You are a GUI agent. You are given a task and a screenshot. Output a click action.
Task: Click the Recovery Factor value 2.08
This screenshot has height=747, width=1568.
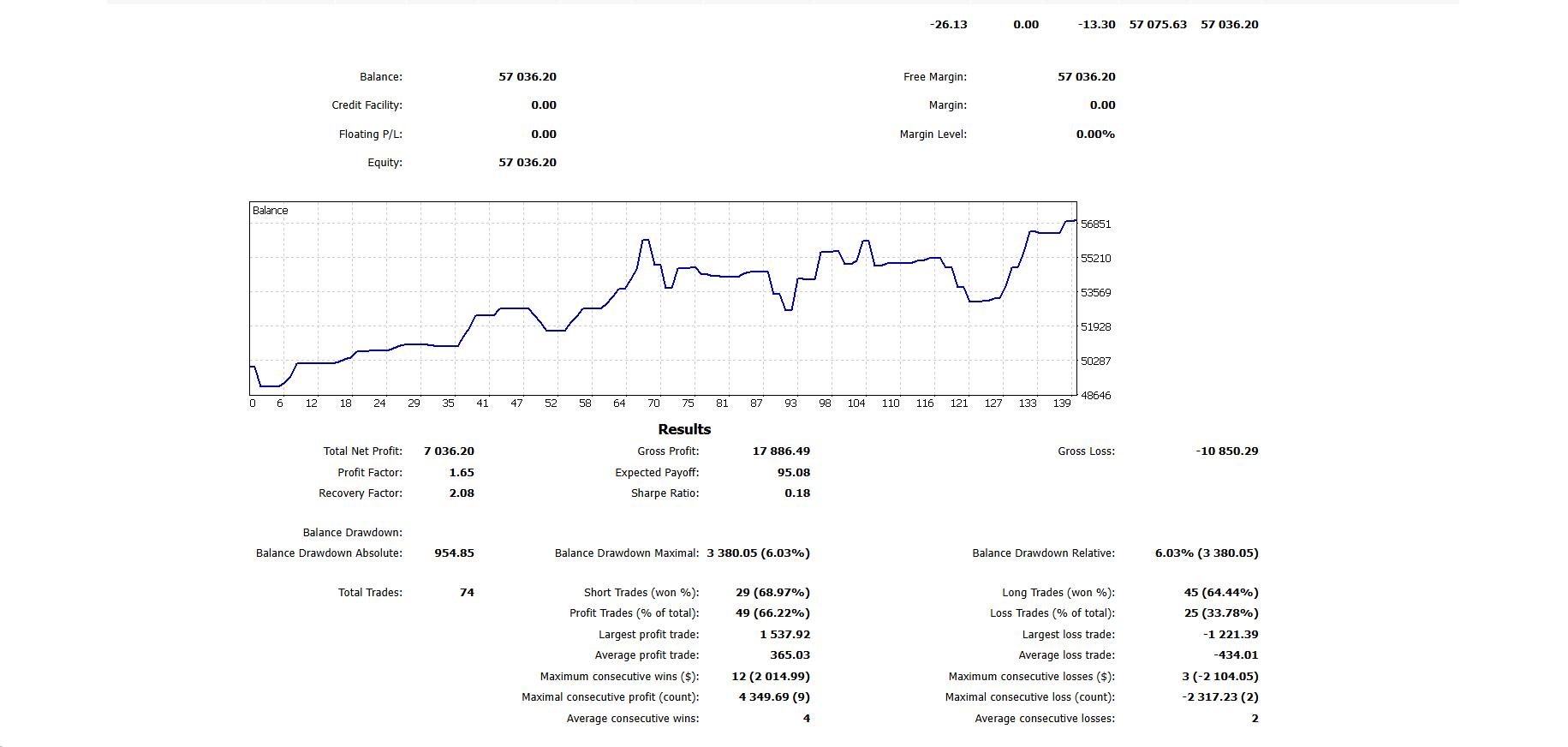click(x=461, y=493)
